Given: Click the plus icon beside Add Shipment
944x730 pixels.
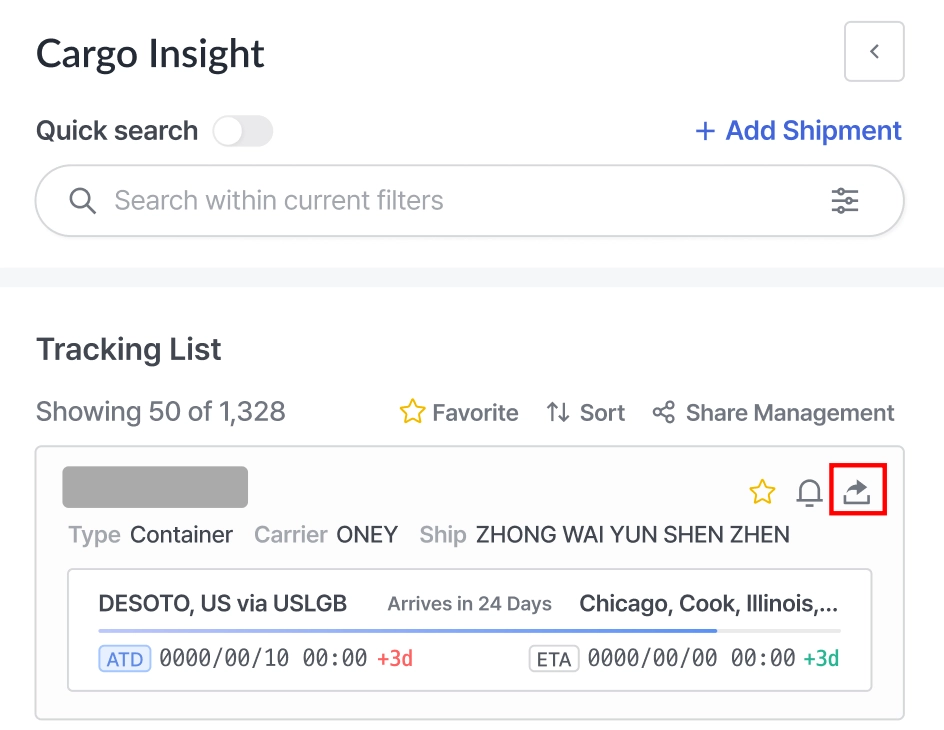Looking at the screenshot, I should pyautogui.click(x=705, y=131).
